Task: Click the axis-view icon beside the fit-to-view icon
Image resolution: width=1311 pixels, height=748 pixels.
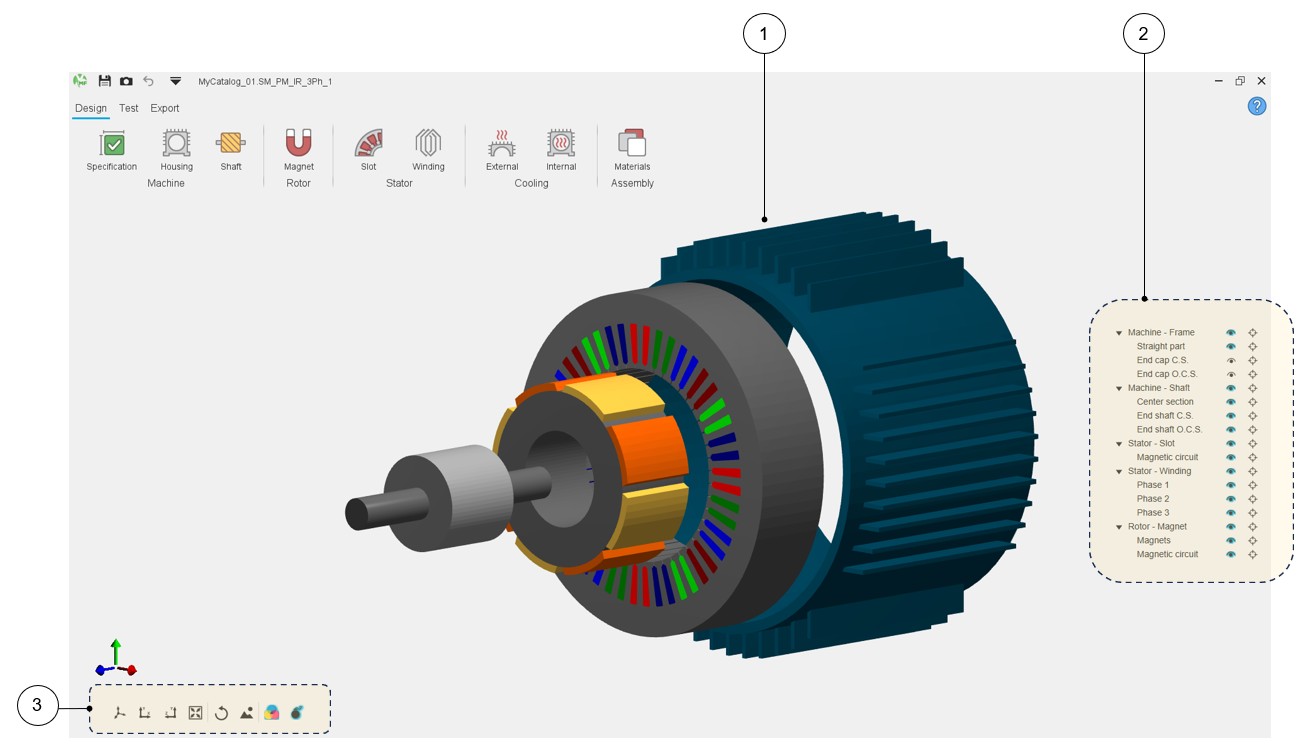Action: (170, 713)
